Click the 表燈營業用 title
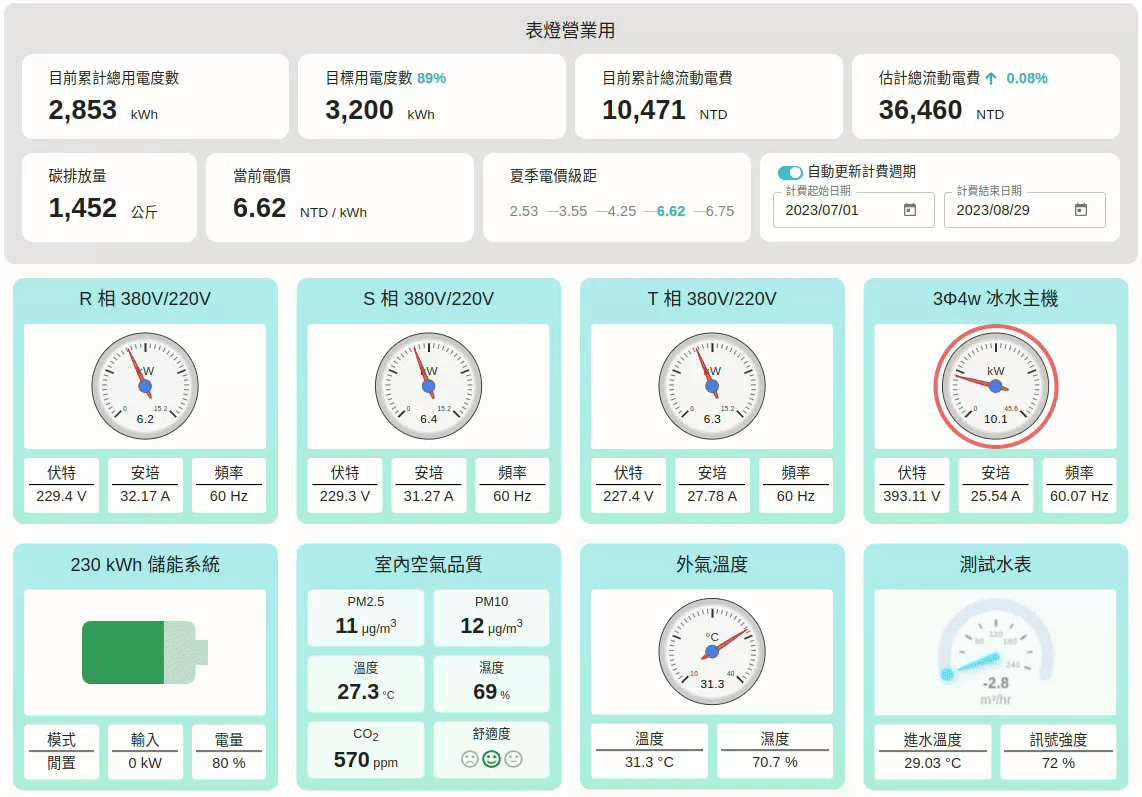The height and width of the screenshot is (797, 1142). point(570,31)
